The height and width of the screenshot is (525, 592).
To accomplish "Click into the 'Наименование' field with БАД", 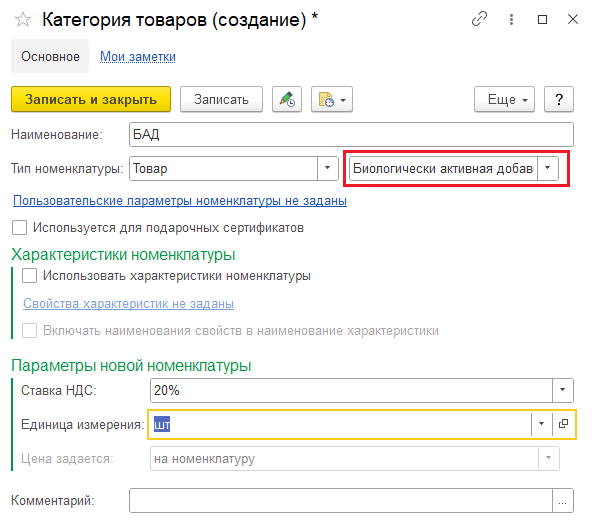I will click(x=351, y=134).
